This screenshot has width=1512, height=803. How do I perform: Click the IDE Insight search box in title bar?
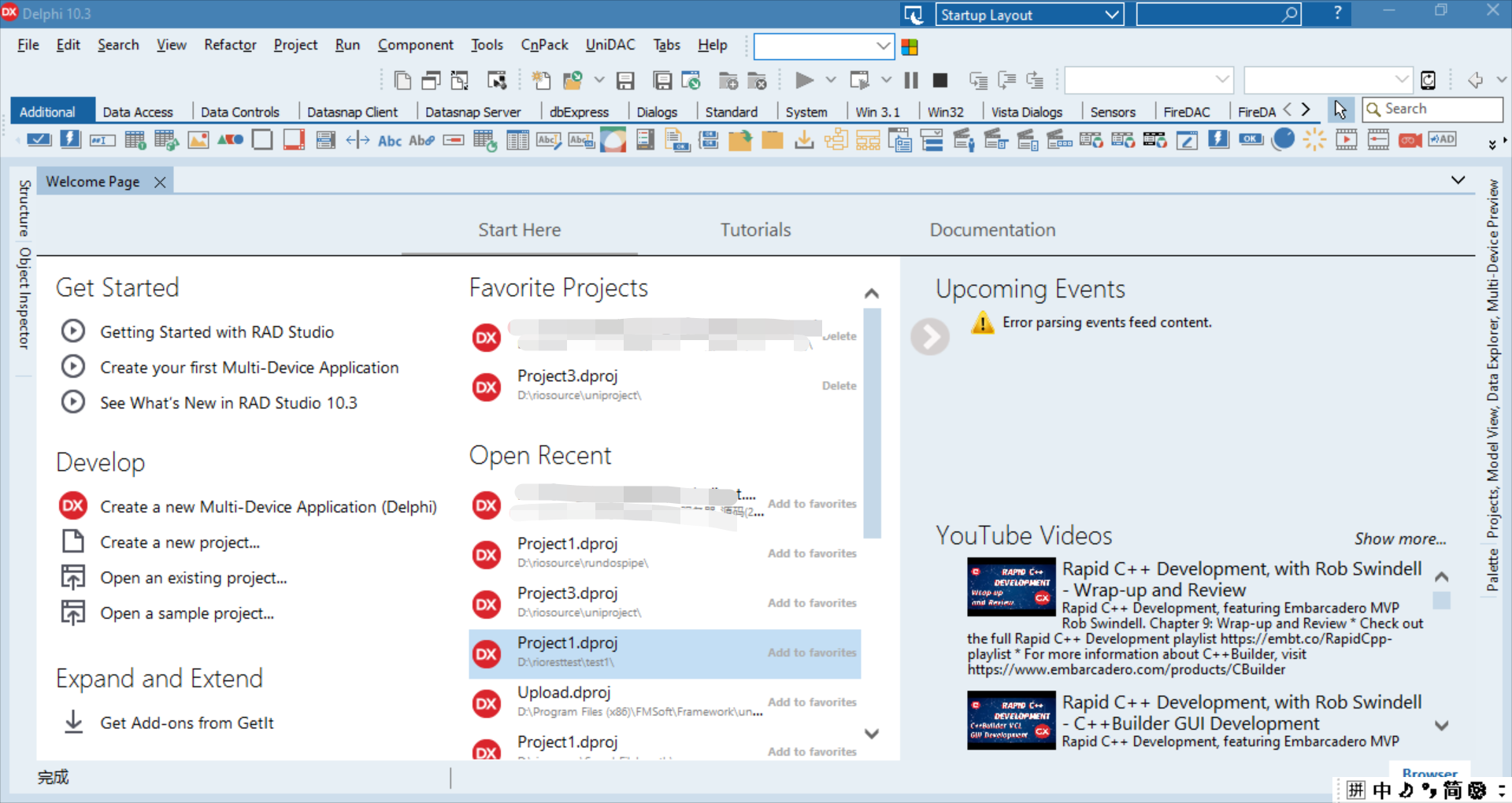1218,14
